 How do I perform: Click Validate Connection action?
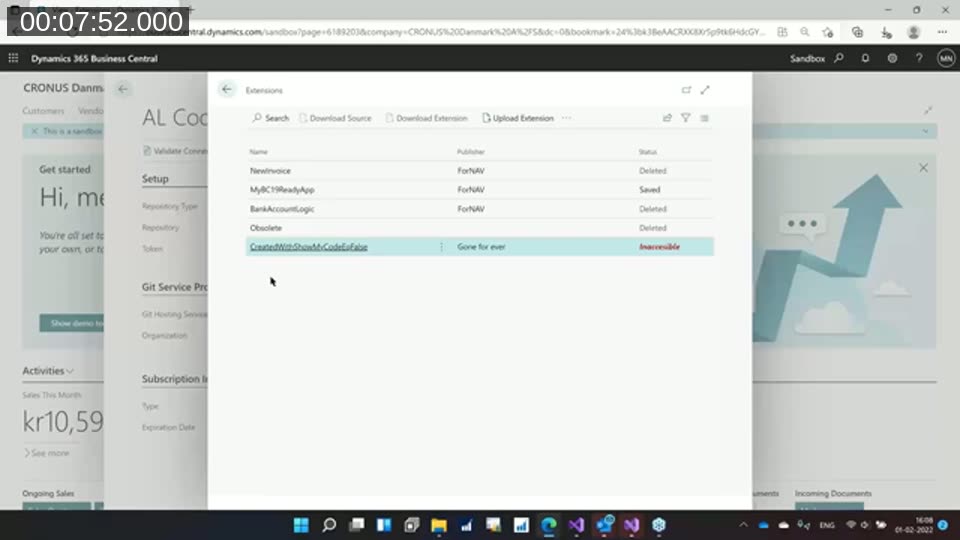pyautogui.click(x=175, y=151)
